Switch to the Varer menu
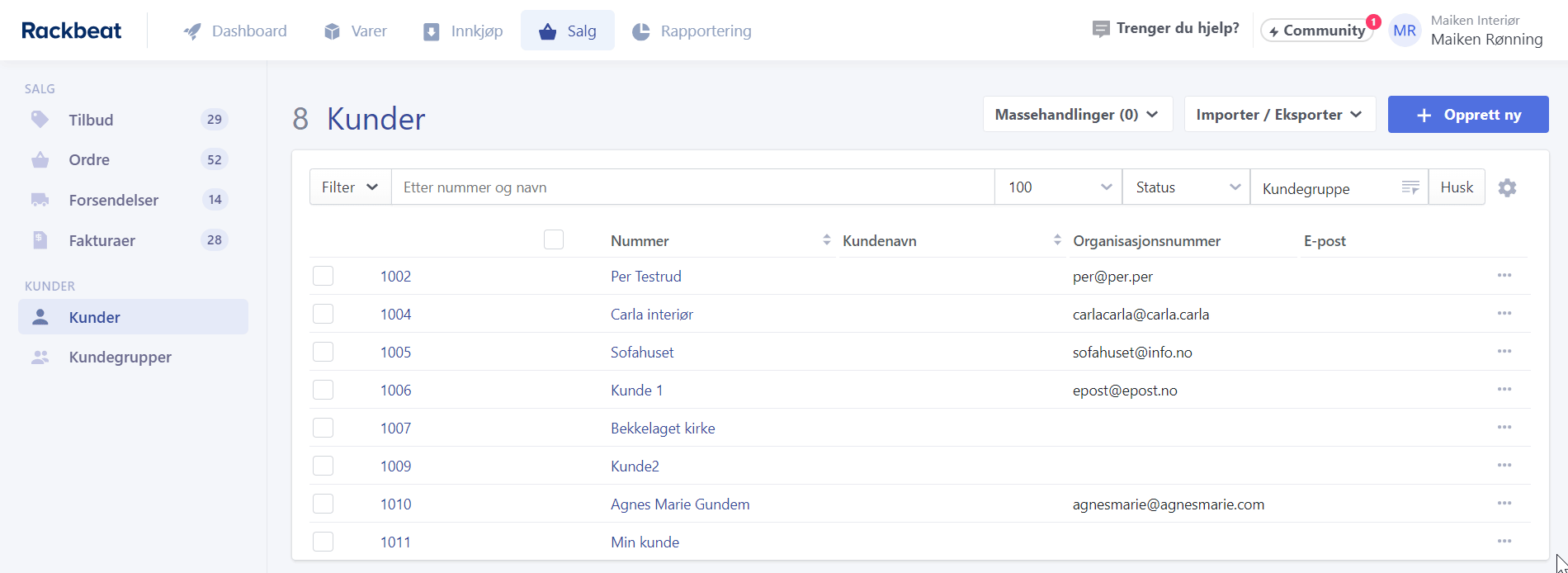The height and width of the screenshot is (573, 1568). click(x=356, y=31)
